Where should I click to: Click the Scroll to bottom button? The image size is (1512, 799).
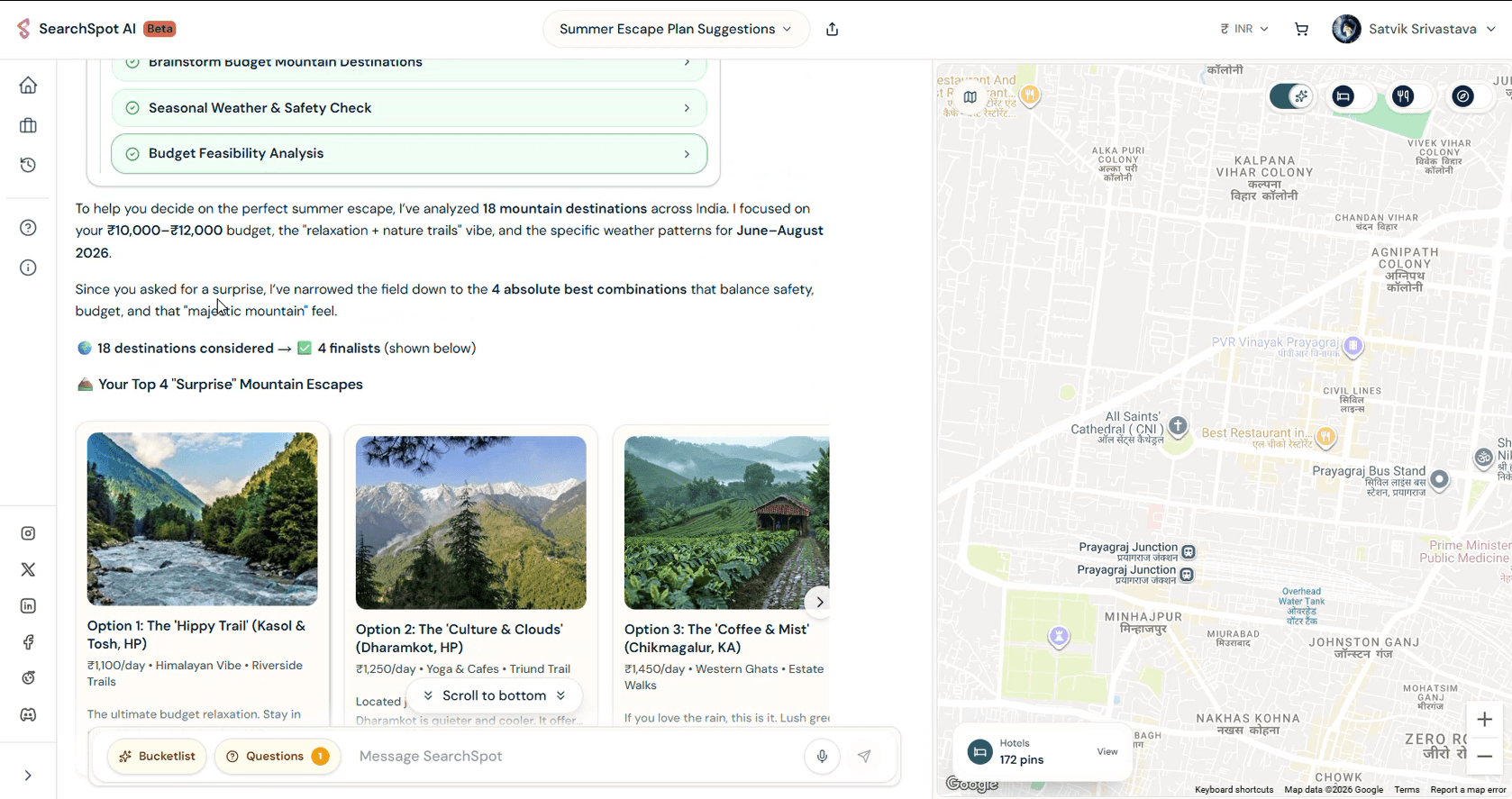coord(494,695)
